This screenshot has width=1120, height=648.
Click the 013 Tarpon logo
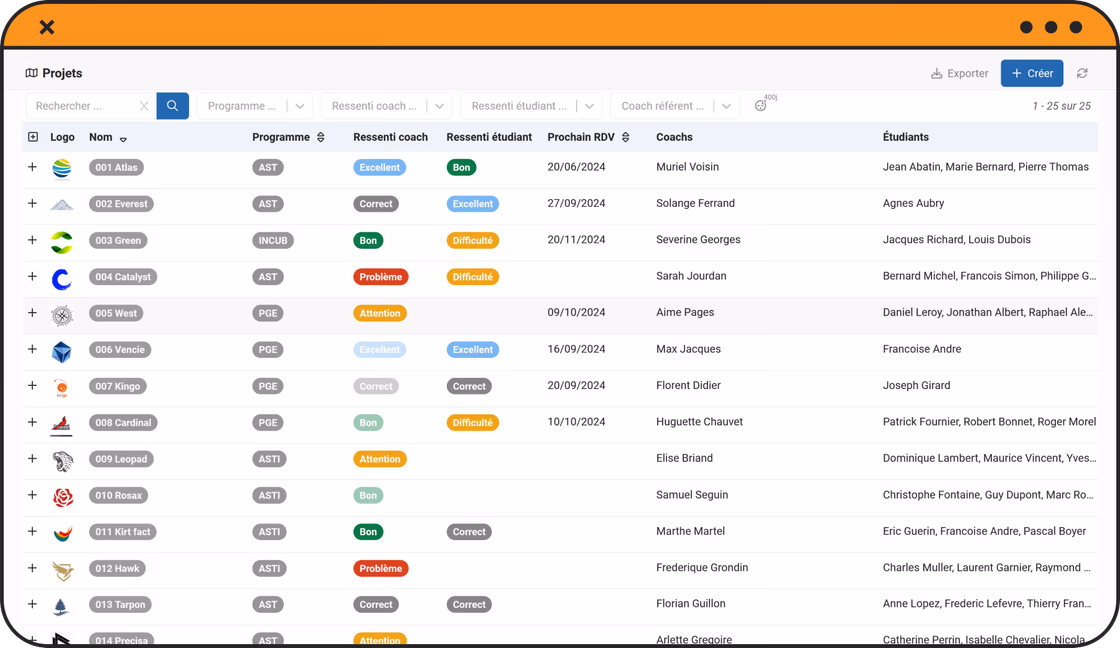point(61,607)
